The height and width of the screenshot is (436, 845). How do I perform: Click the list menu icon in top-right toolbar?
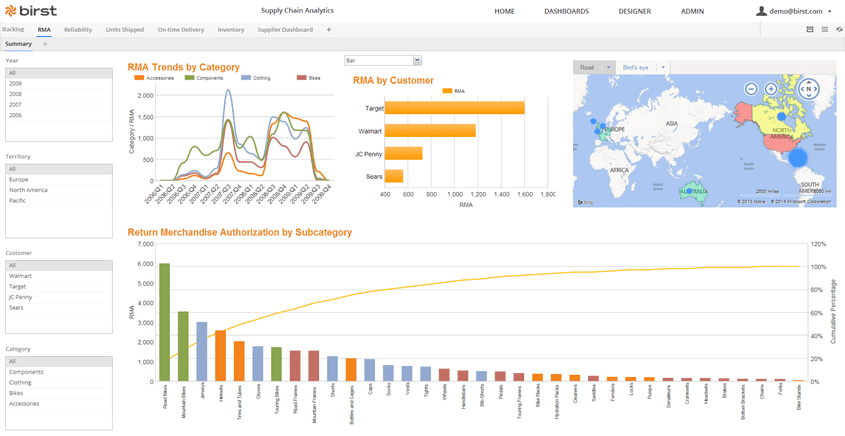825,30
